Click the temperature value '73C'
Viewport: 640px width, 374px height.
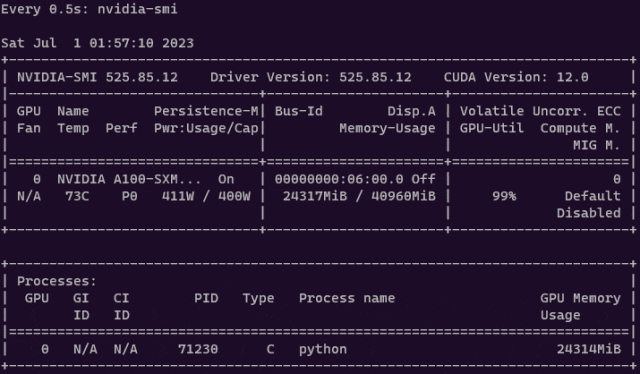pos(77,196)
